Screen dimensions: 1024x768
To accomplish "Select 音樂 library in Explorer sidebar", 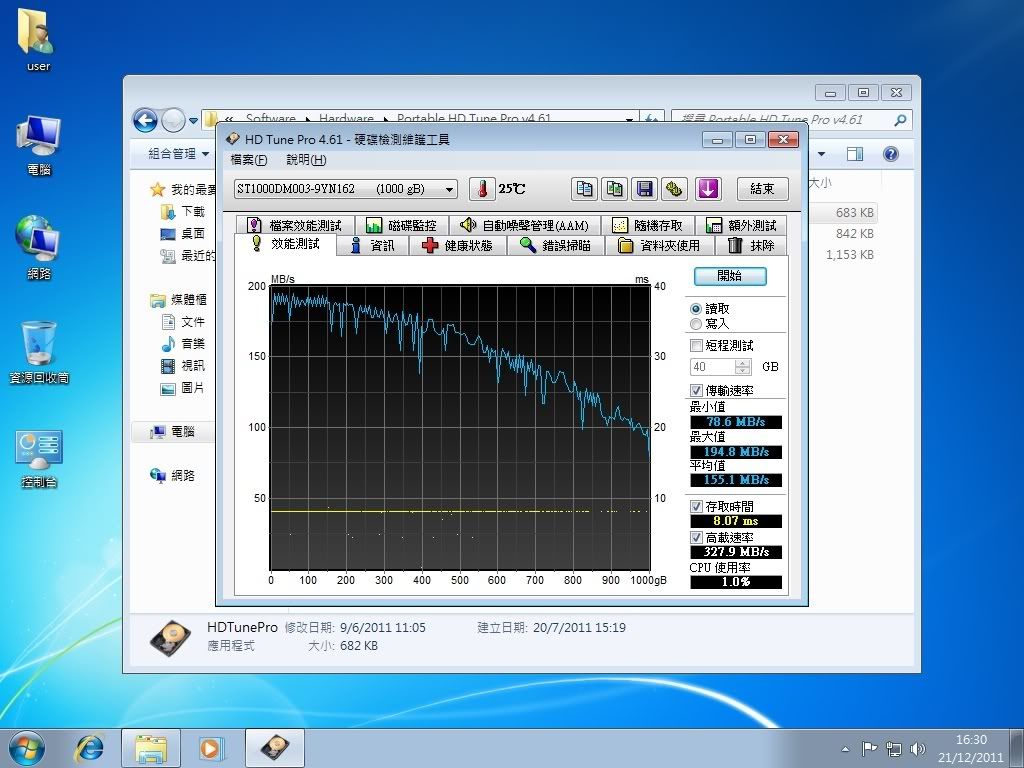I will (183, 344).
